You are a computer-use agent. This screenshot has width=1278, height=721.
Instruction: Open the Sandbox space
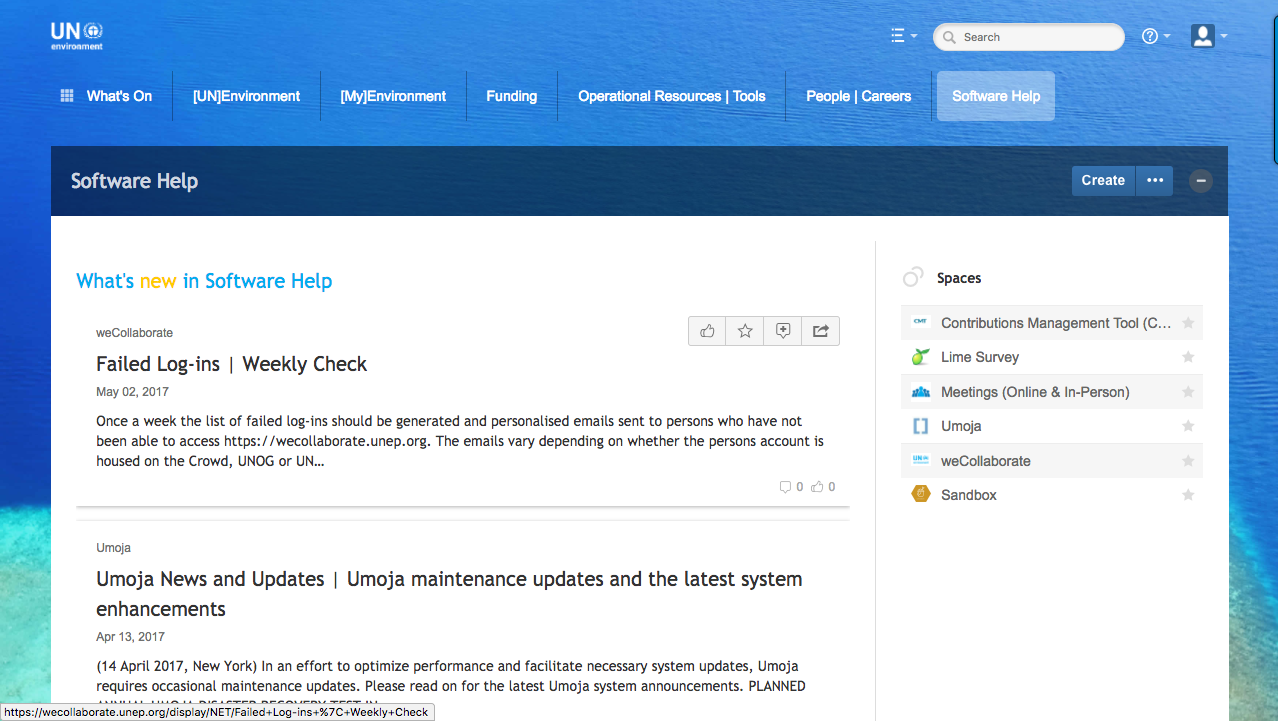pos(969,495)
